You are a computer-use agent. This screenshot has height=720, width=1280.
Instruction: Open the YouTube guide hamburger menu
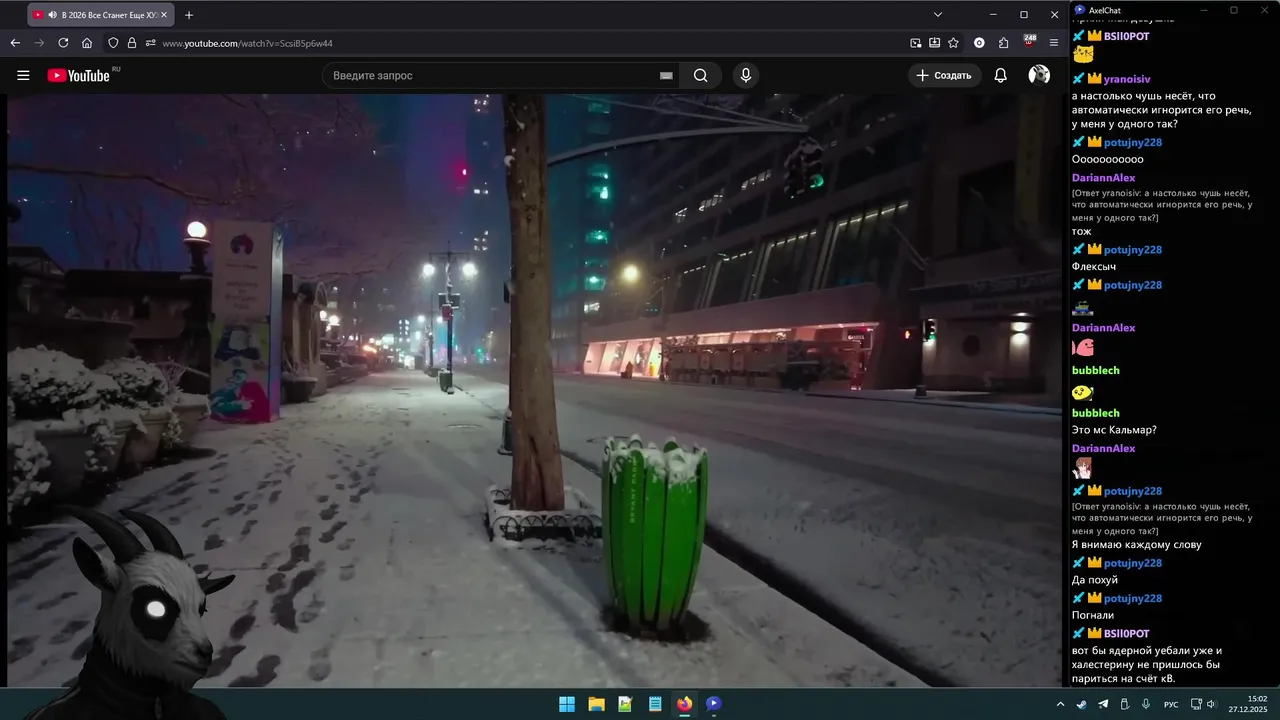tap(23, 75)
